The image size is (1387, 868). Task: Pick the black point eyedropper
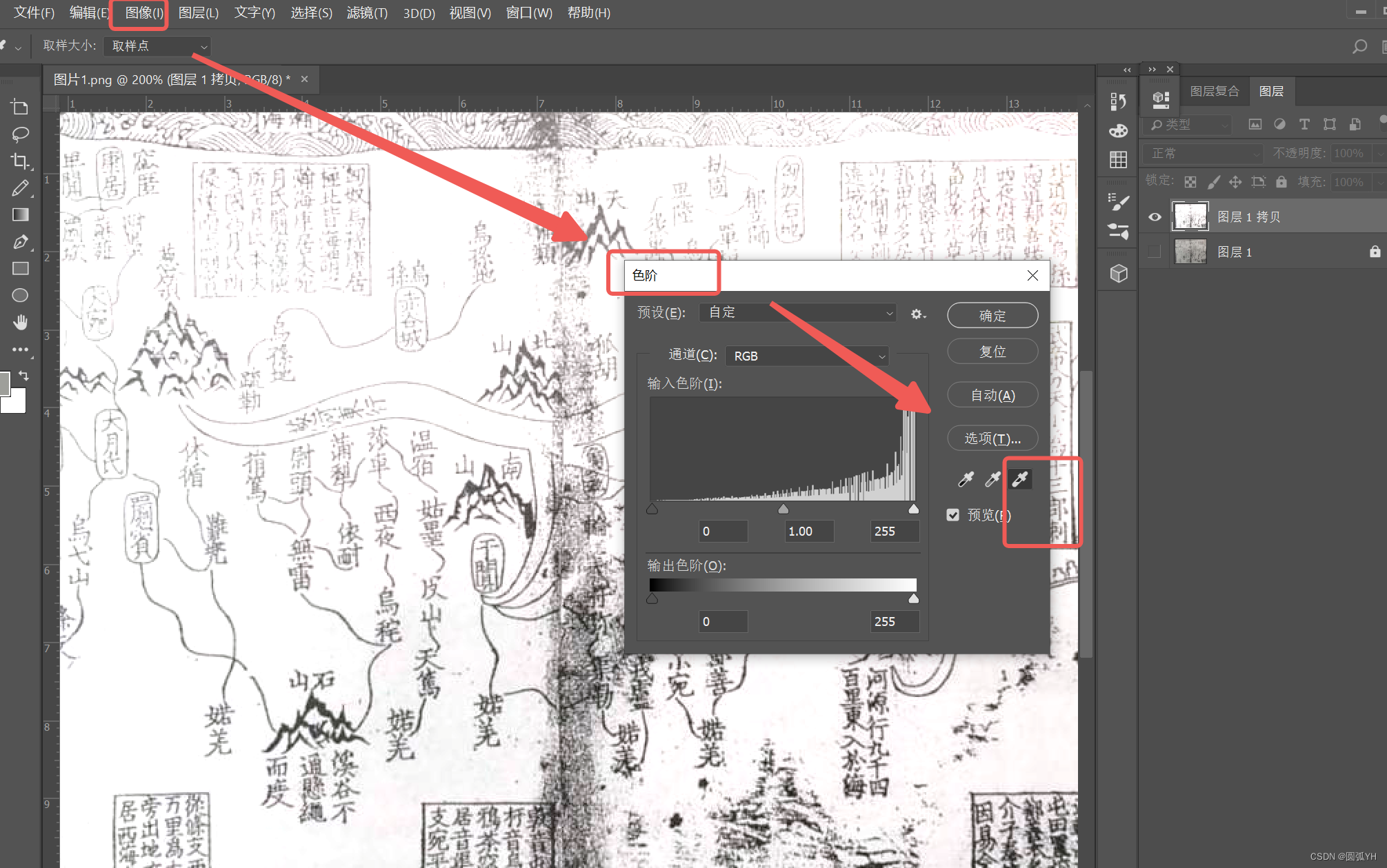click(966, 478)
